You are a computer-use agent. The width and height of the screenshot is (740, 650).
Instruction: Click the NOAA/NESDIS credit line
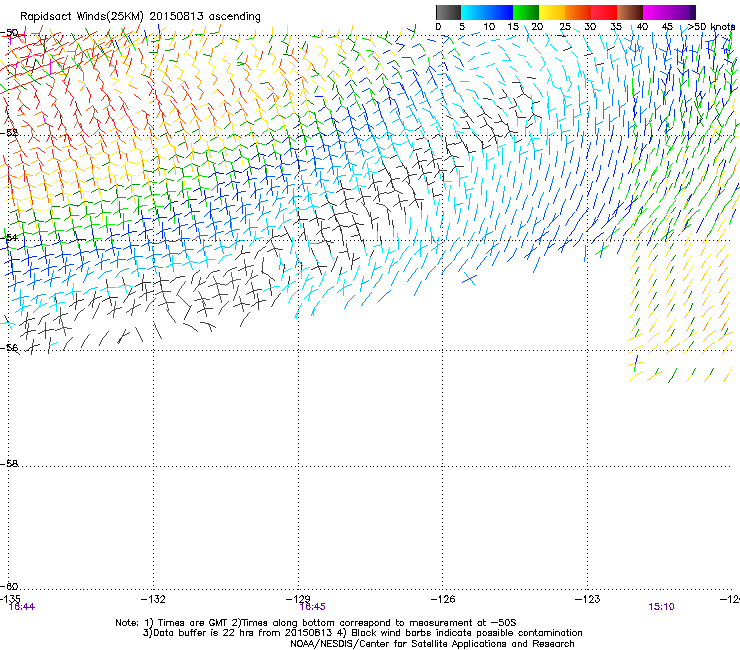coord(432,644)
